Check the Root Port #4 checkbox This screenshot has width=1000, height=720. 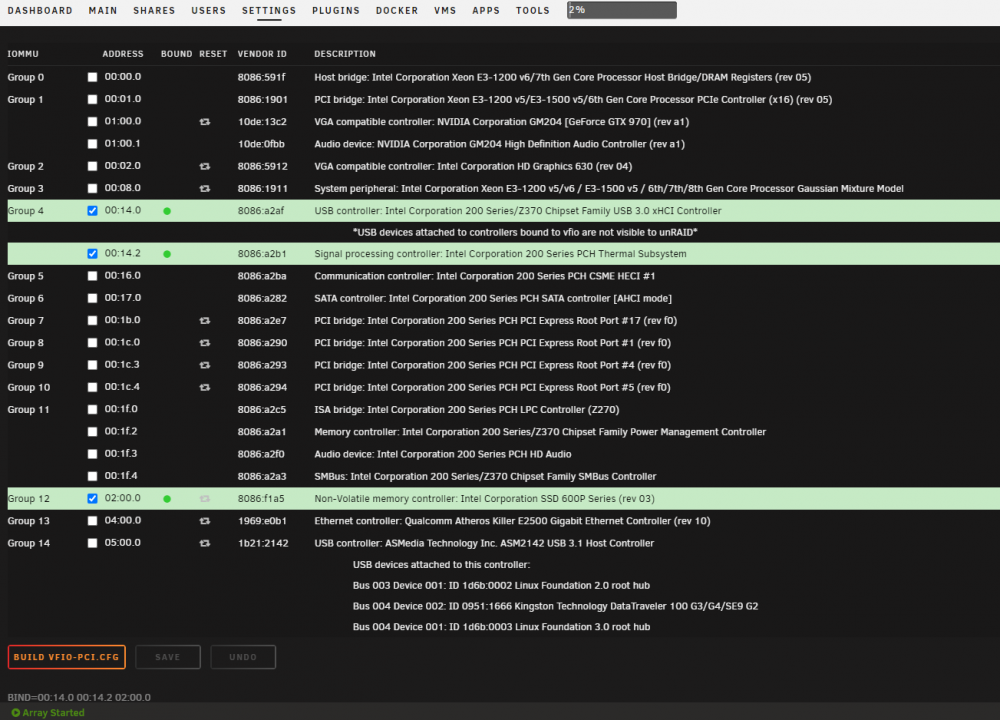[92, 365]
